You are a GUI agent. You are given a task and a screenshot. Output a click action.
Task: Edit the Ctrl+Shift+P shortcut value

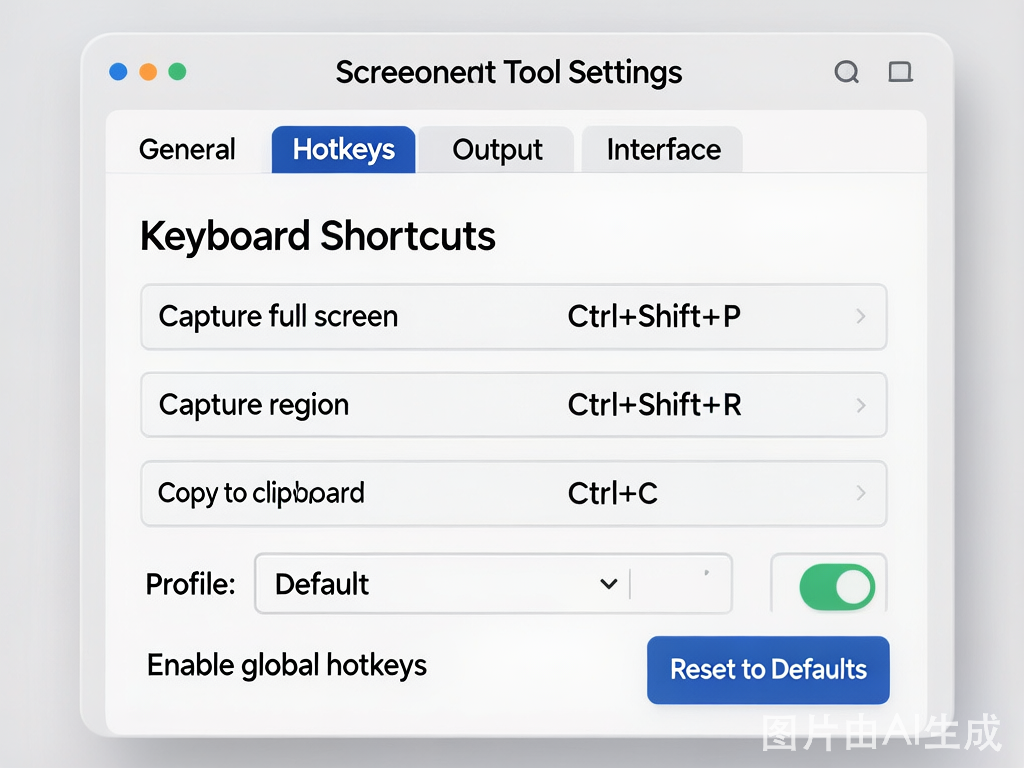pyautogui.click(x=654, y=316)
